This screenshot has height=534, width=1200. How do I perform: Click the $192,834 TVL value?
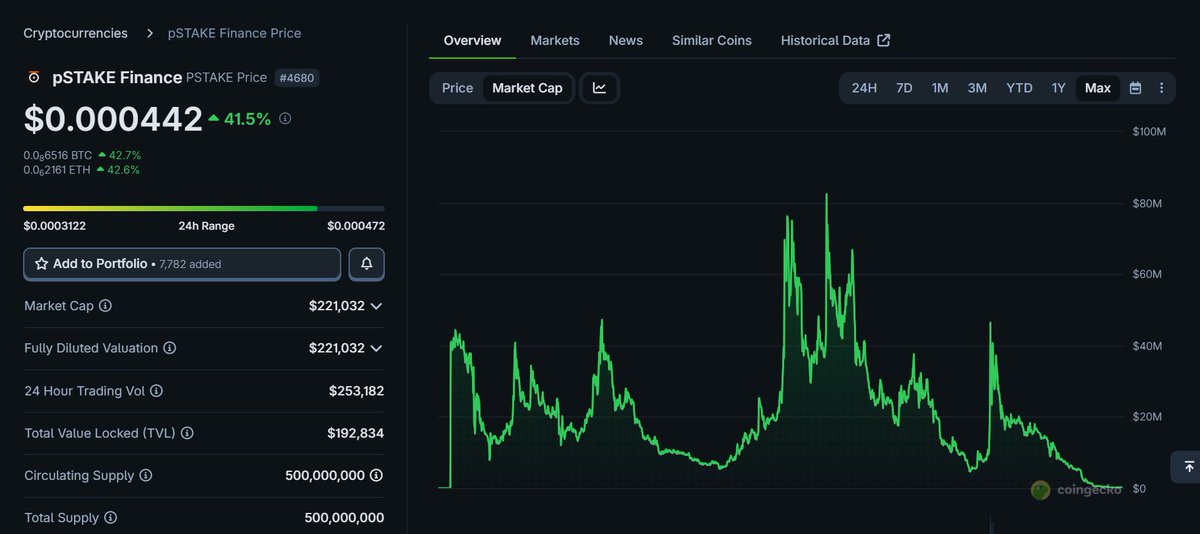[x=356, y=433]
